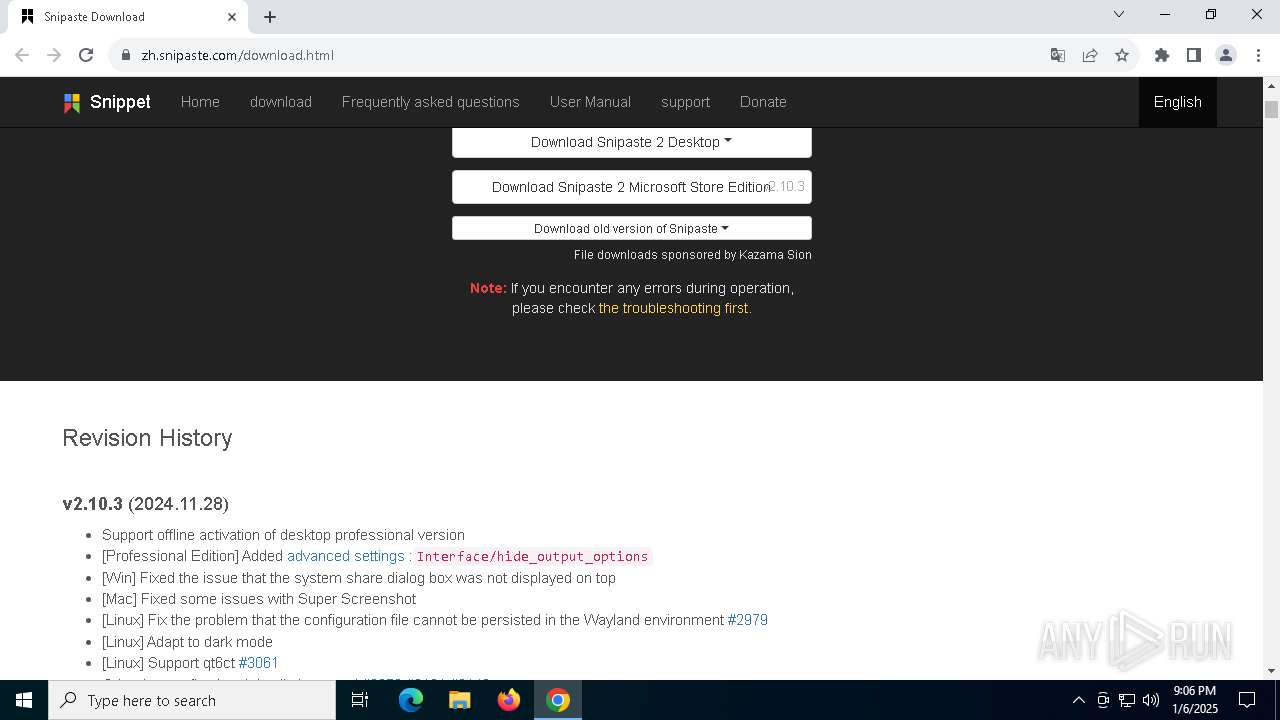Toggle the browser side panel icon
This screenshot has width=1280, height=720.
pos(1194,55)
